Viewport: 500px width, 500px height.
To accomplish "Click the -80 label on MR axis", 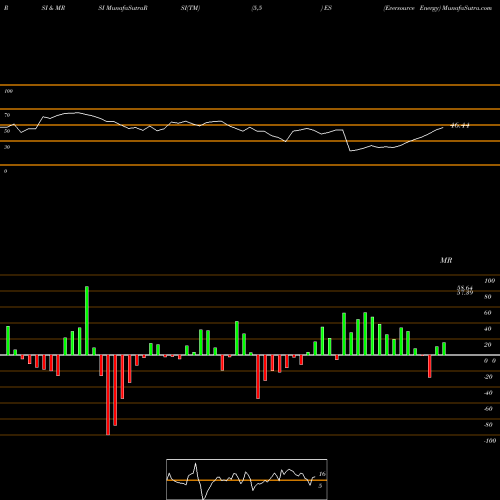I will [488, 425].
